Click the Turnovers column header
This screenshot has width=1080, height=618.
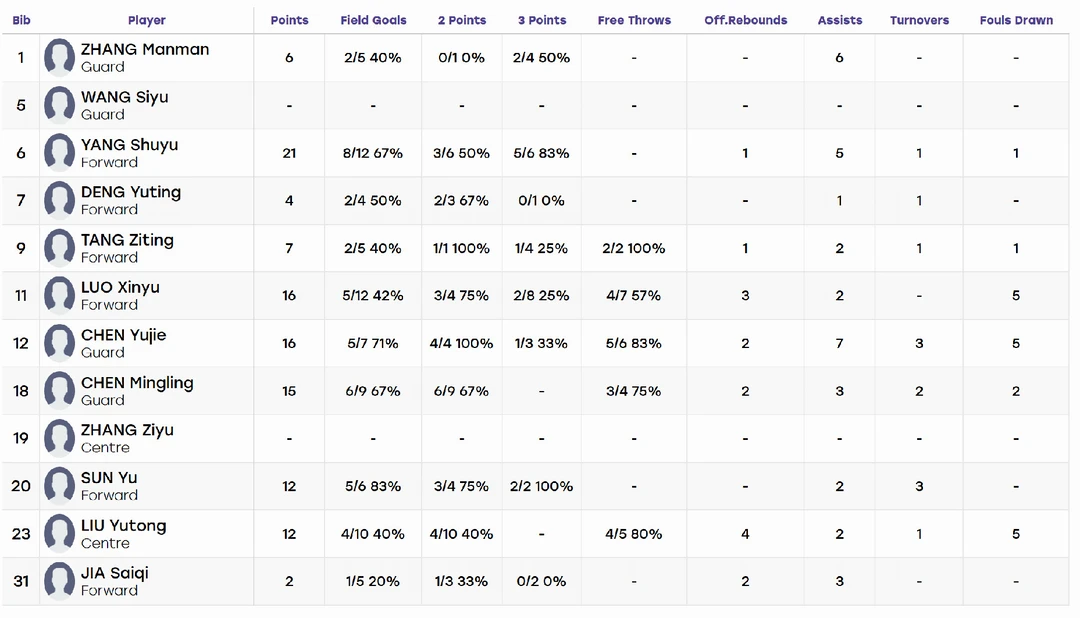(x=919, y=20)
